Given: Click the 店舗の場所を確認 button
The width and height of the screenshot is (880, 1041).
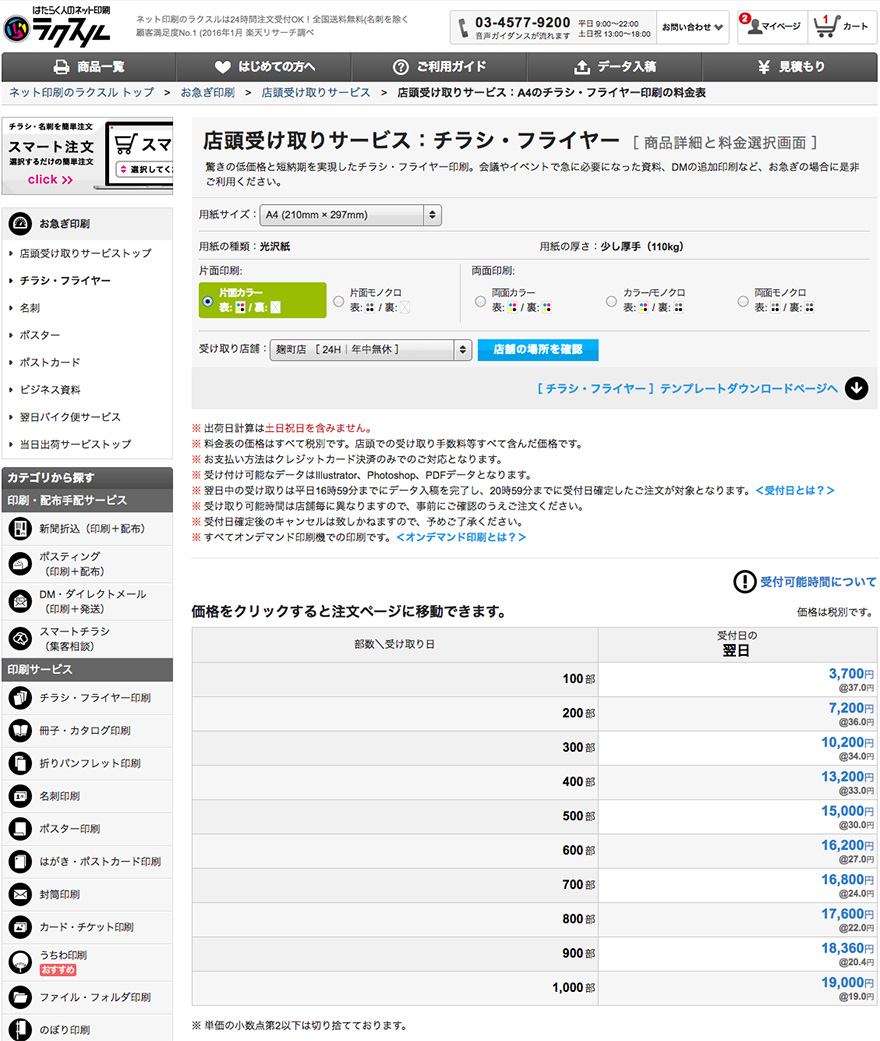Looking at the screenshot, I should [538, 350].
